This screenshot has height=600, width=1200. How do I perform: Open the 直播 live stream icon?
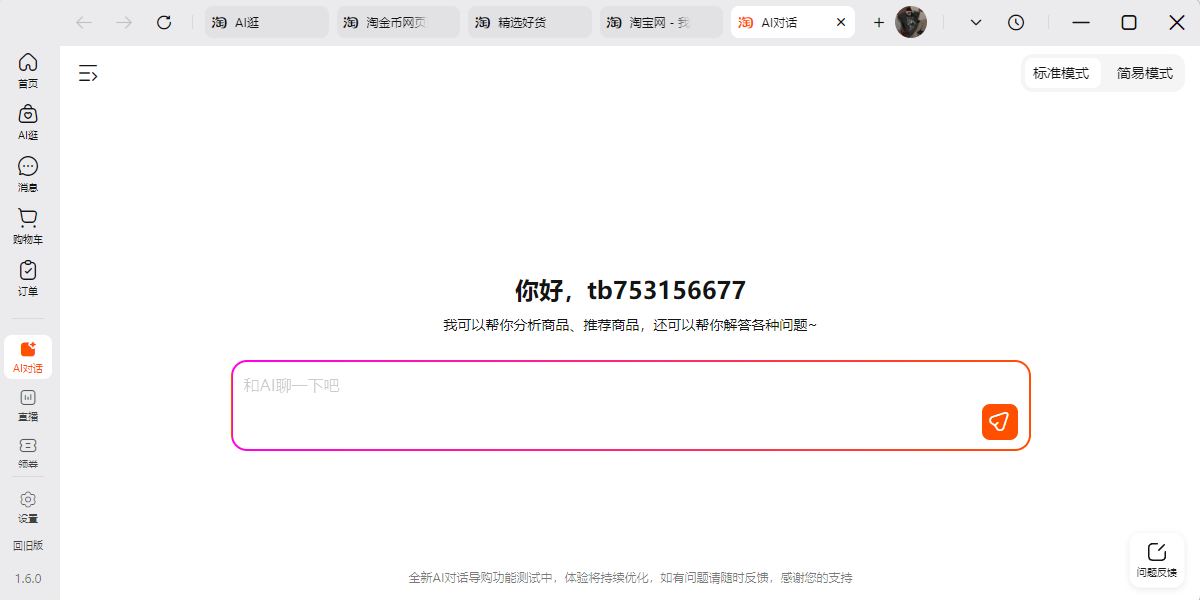click(x=28, y=404)
